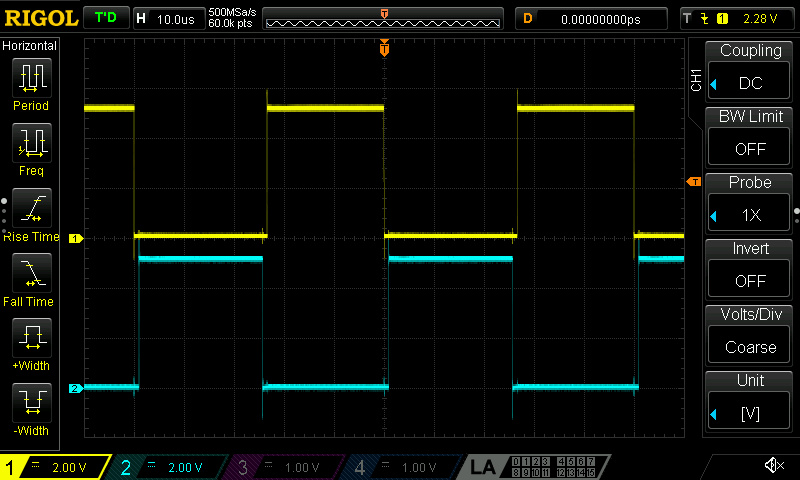Click the T'D trigger status indicator
Screen dimensions: 800x480
tap(106, 18)
